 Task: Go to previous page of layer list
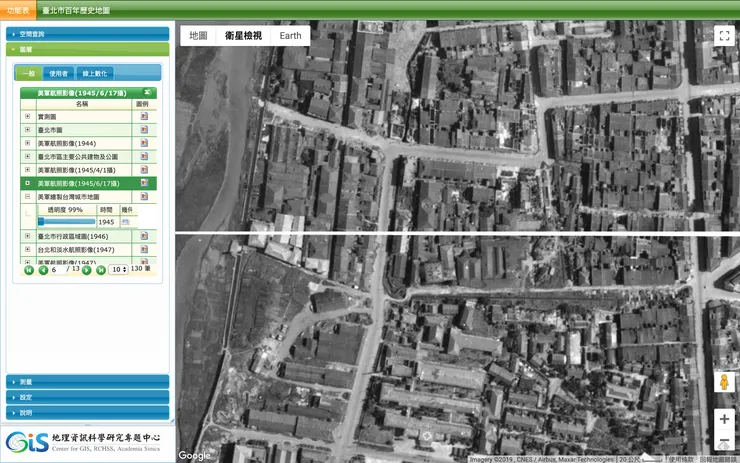[43, 270]
